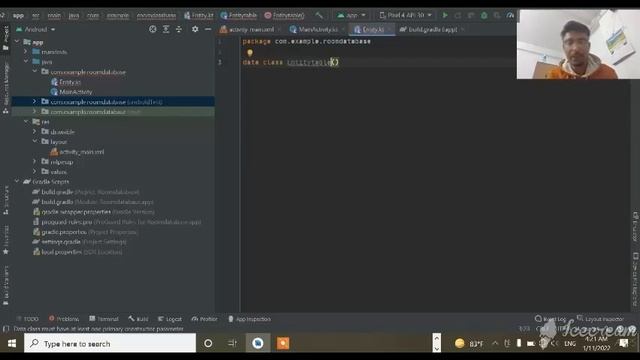This screenshot has height=360, width=640.
Task: Click Collapse All icon in Project panel
Action: [x=179, y=29]
